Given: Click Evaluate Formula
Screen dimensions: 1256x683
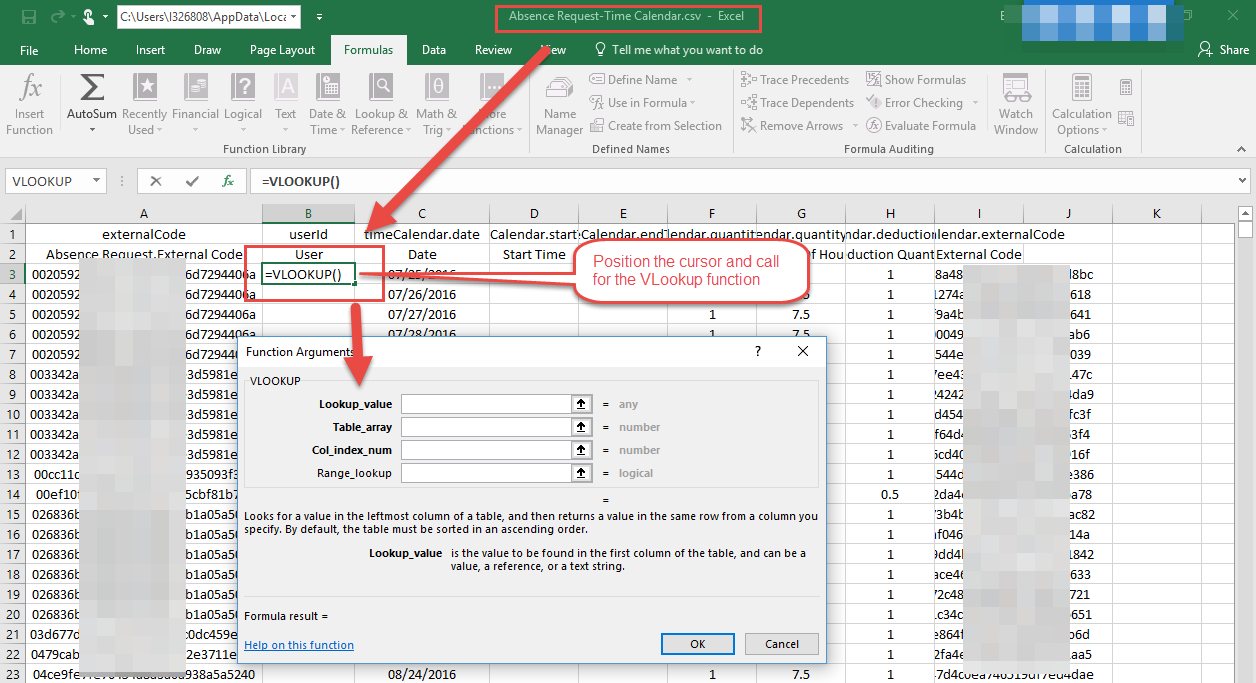Looking at the screenshot, I should (921, 126).
